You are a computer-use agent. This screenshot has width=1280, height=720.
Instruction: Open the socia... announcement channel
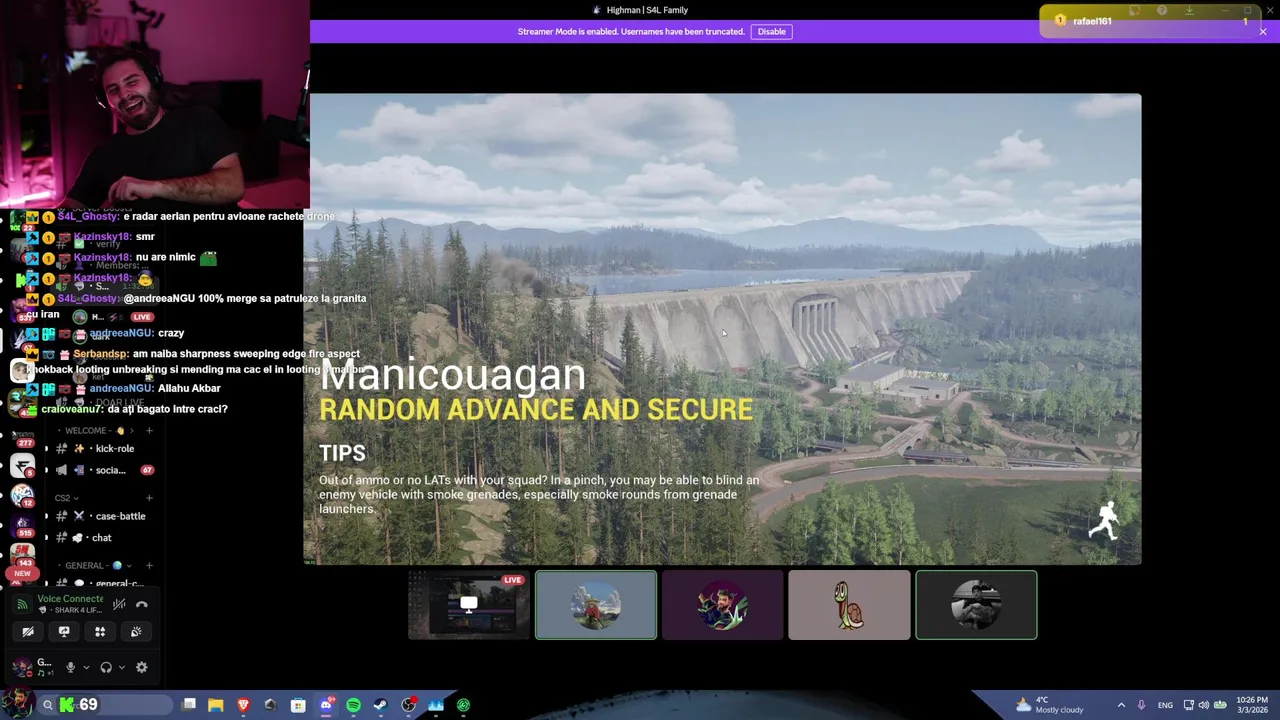pos(105,470)
